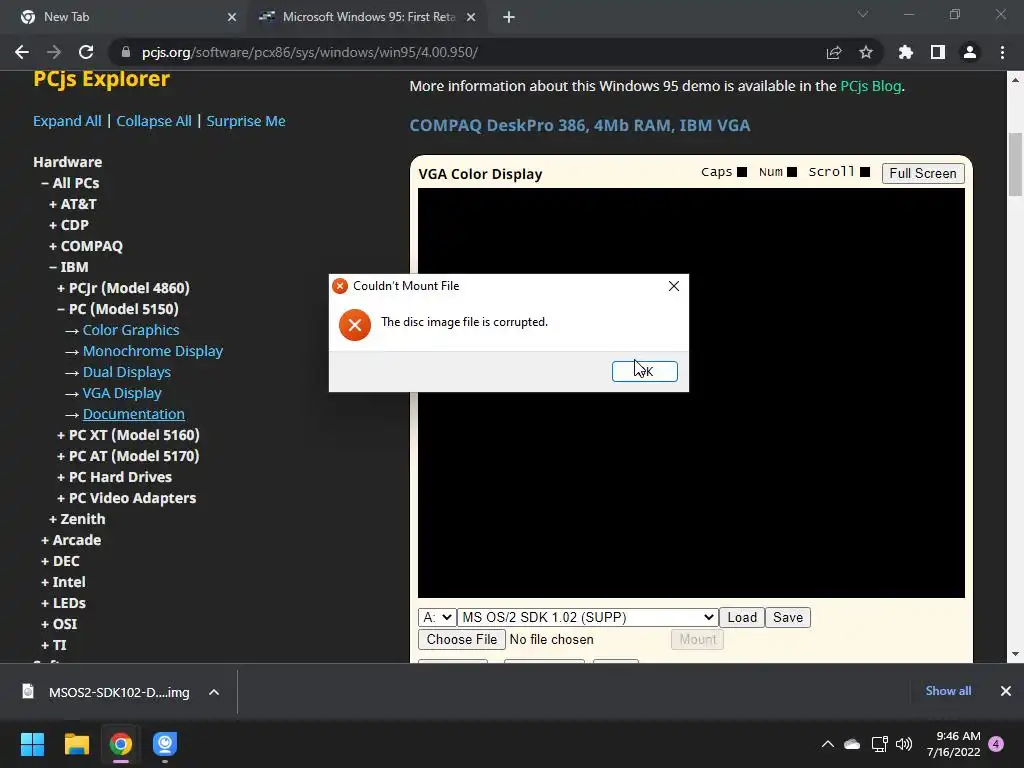Screen dimensions: 1024x768
Task: Open the Dual Displays link
Action: click(x=127, y=372)
